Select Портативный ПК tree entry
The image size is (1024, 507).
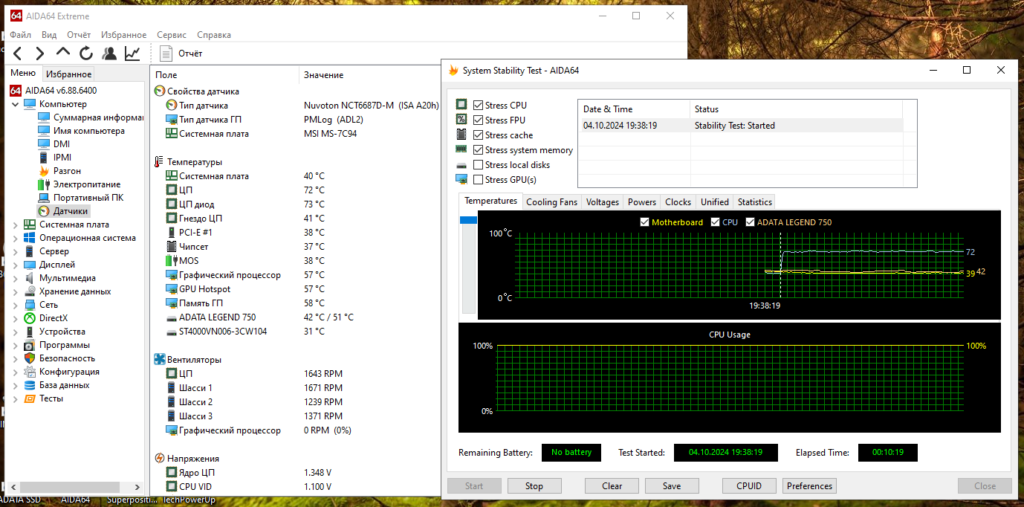(88, 197)
